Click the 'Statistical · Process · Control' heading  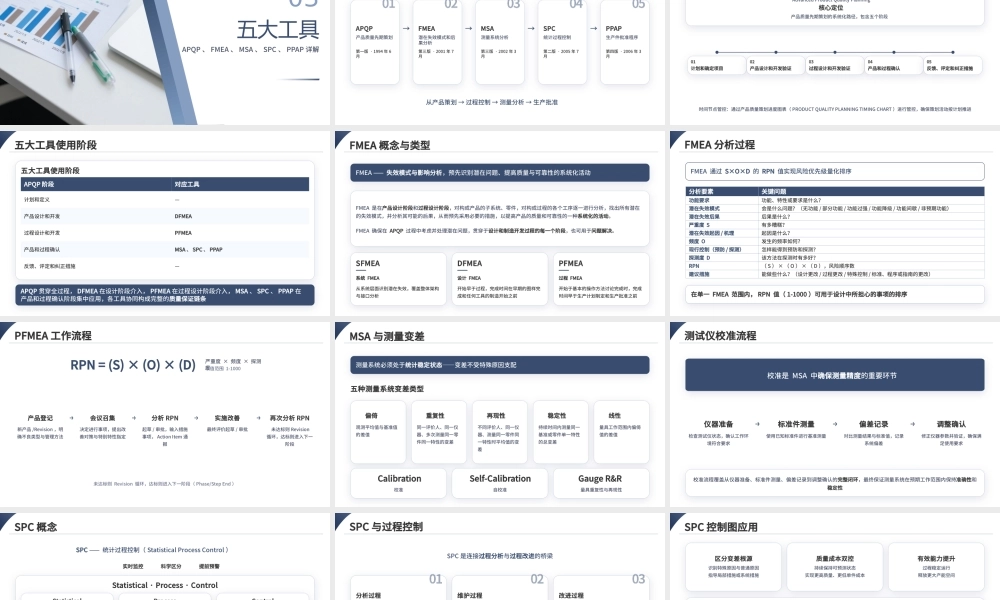165,585
